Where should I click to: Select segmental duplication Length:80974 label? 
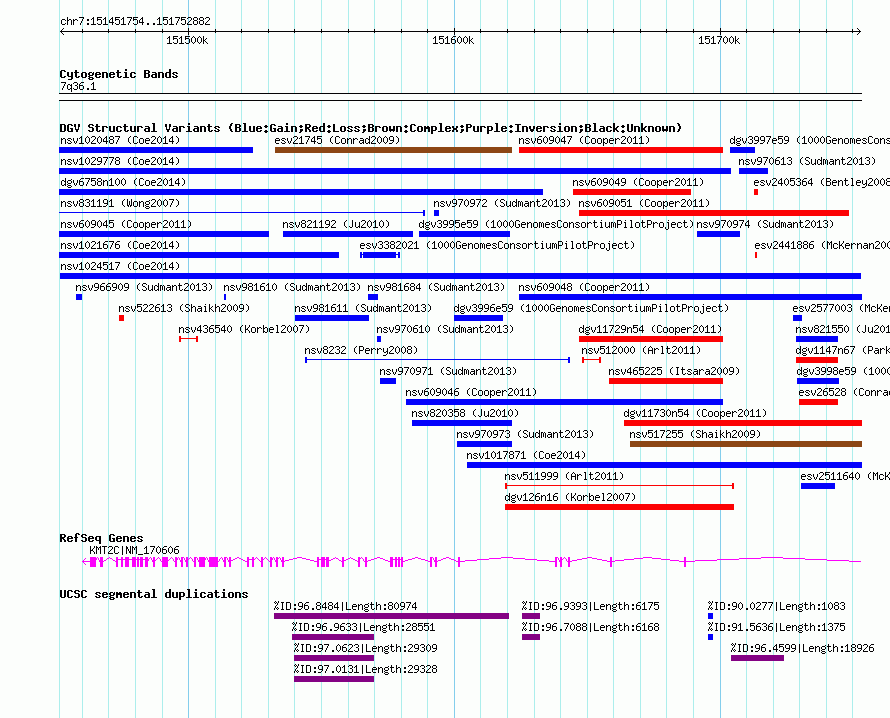pos(346,606)
